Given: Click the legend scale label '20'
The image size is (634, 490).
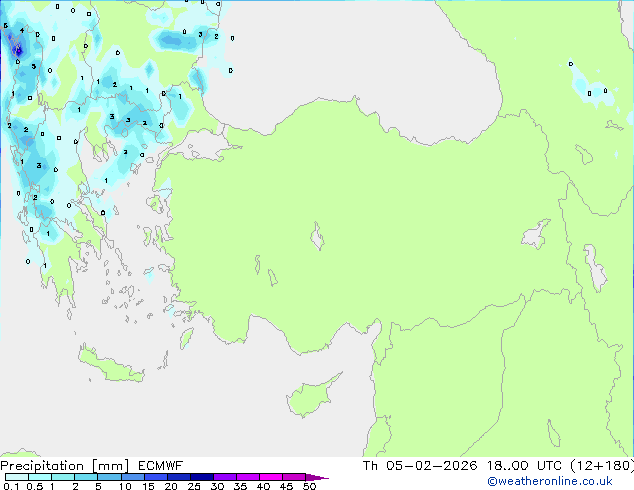Looking at the screenshot, I should coord(171,486).
